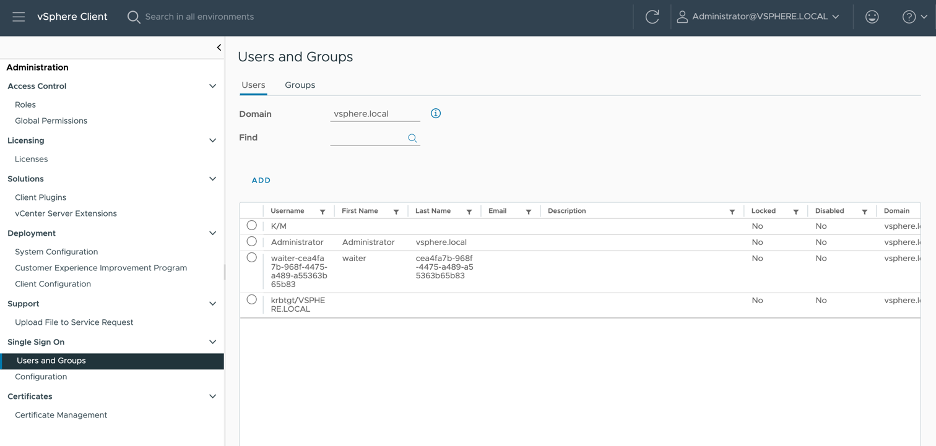Collapse the Deployment section
Screen dimensions: 936x446
click(x=212, y=233)
